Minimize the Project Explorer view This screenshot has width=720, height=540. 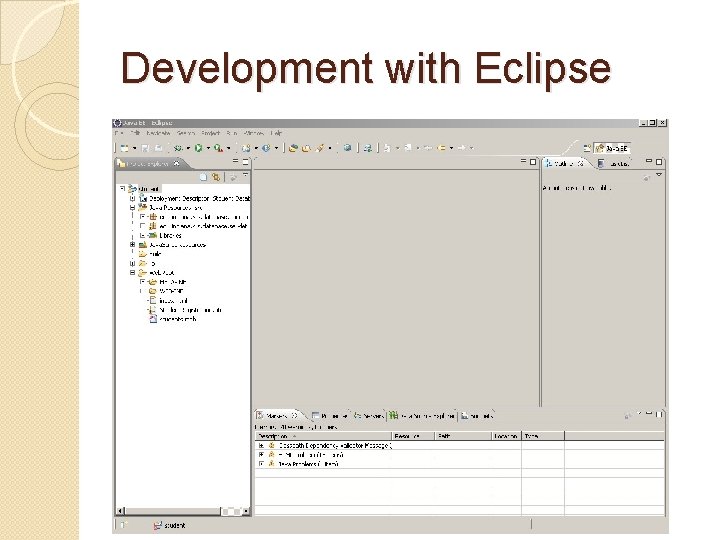pos(235,161)
